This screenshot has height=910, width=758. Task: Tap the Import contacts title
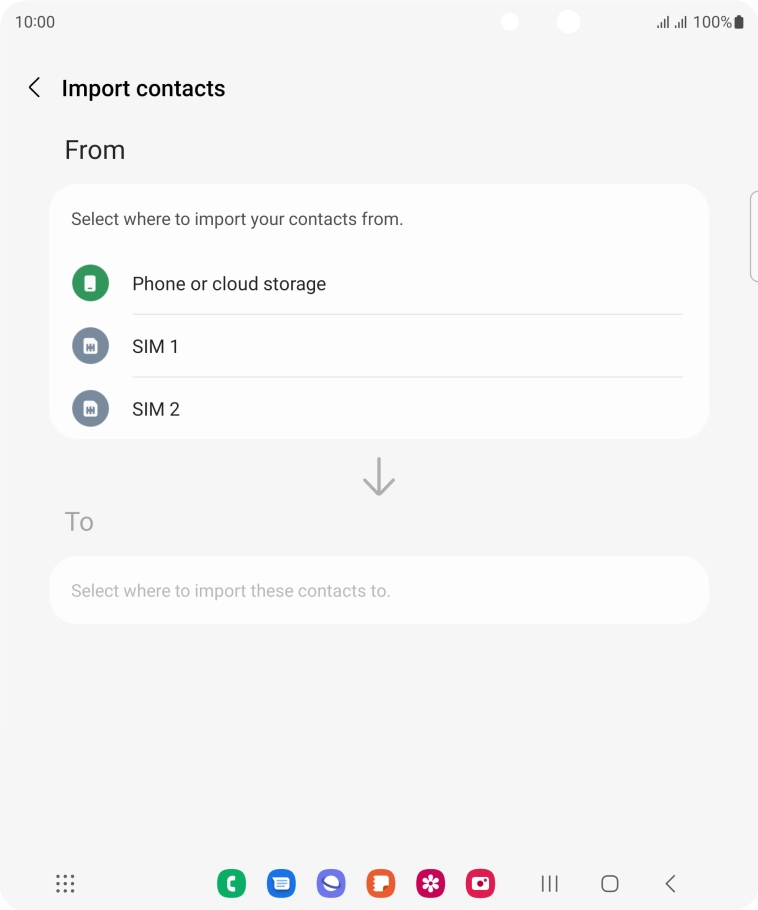tap(143, 88)
